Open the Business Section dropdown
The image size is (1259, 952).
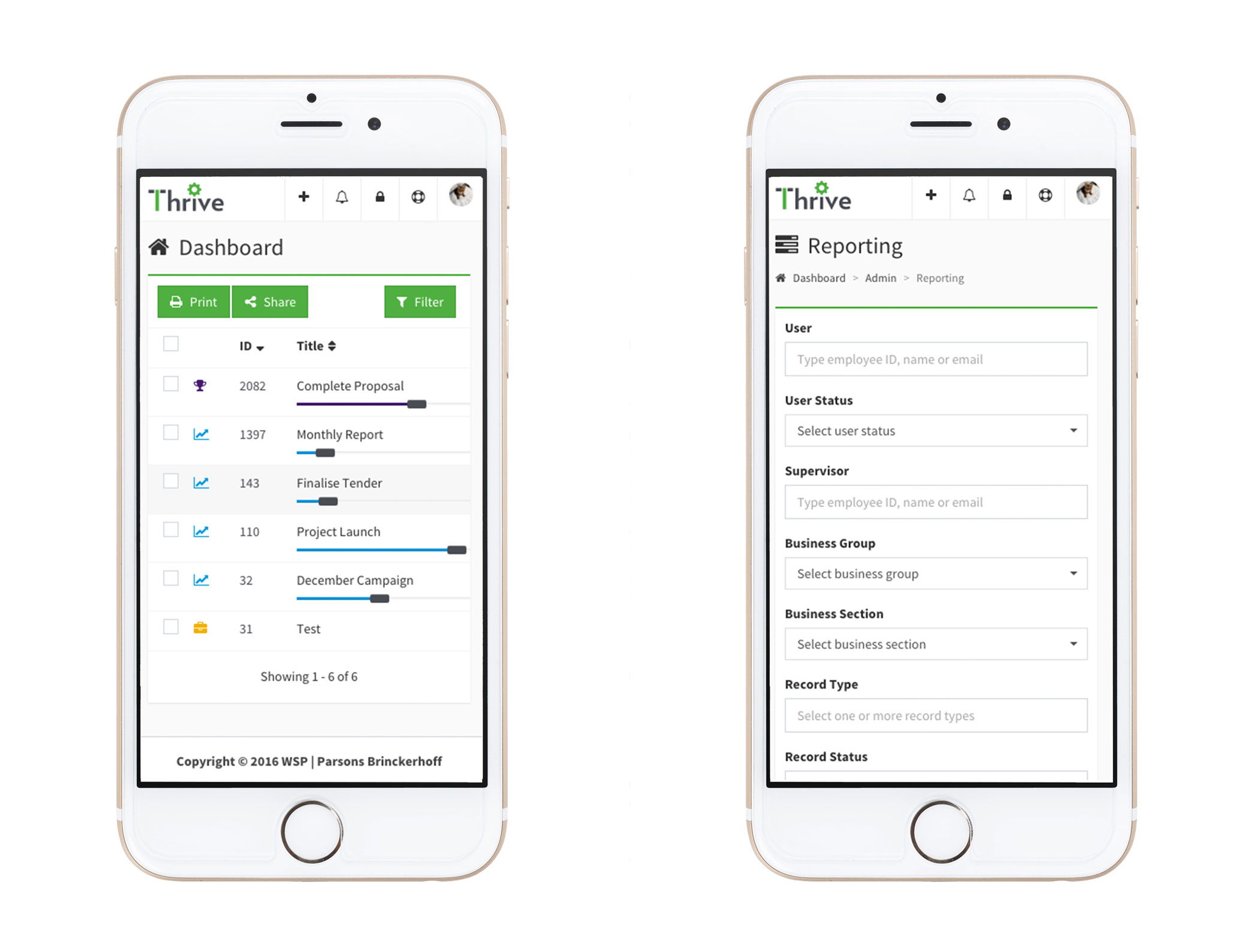(937, 643)
